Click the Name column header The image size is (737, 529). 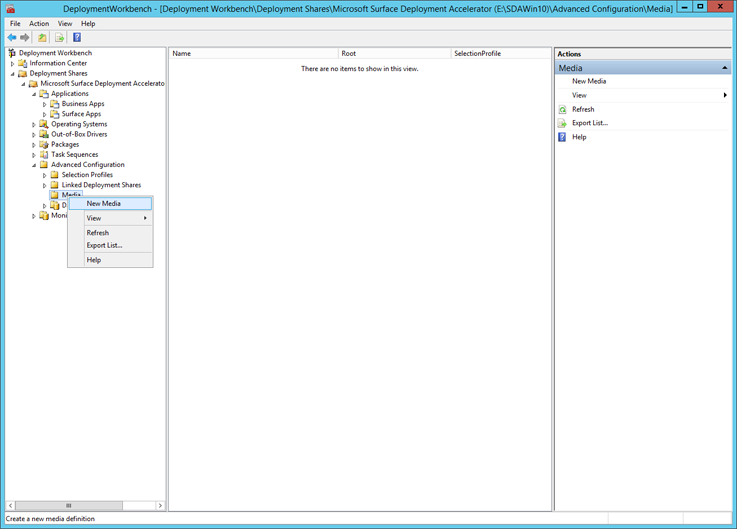pos(182,53)
